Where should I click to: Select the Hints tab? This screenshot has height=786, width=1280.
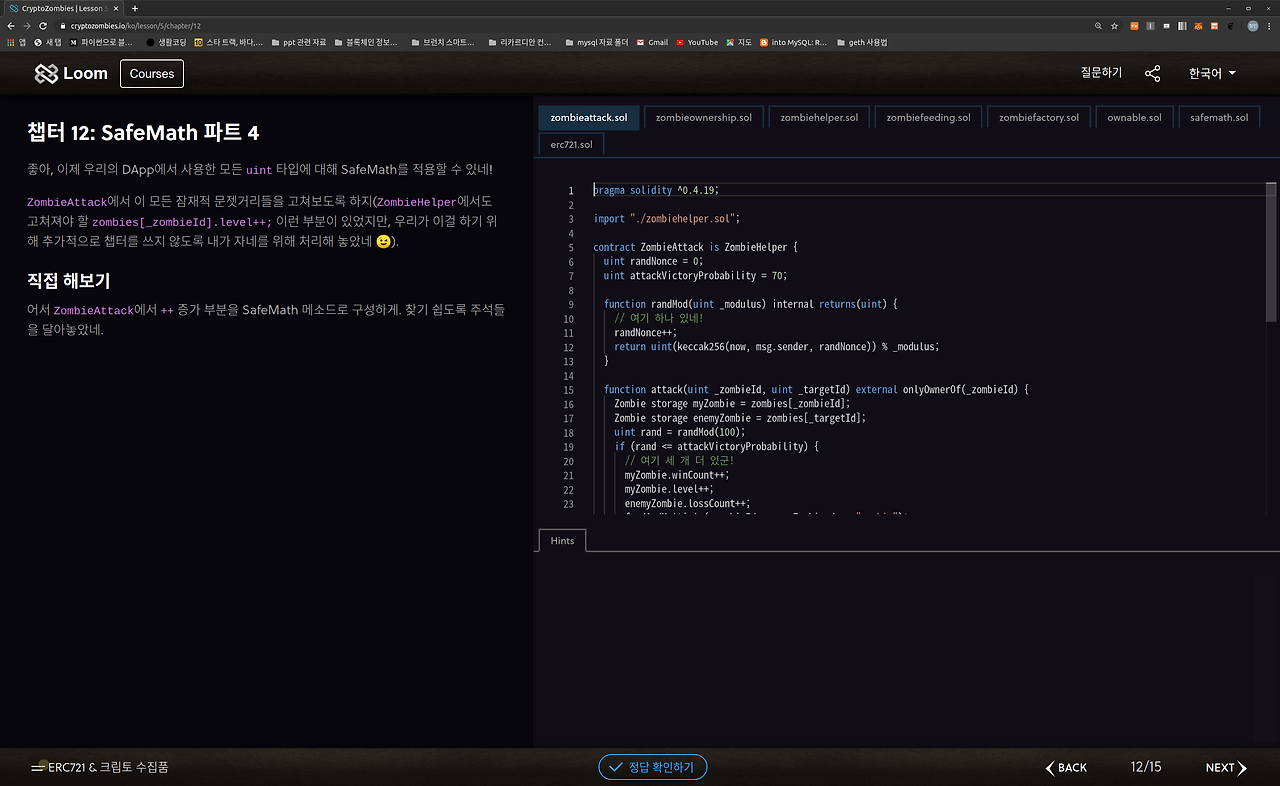click(x=562, y=541)
